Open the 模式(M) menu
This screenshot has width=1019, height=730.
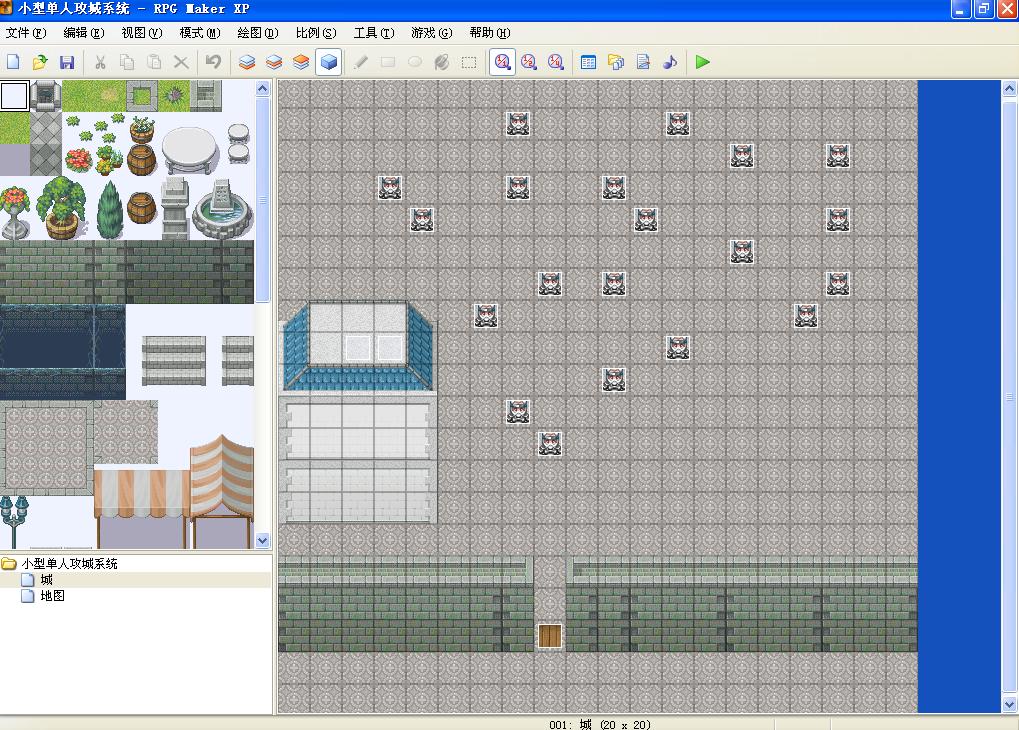pos(200,33)
